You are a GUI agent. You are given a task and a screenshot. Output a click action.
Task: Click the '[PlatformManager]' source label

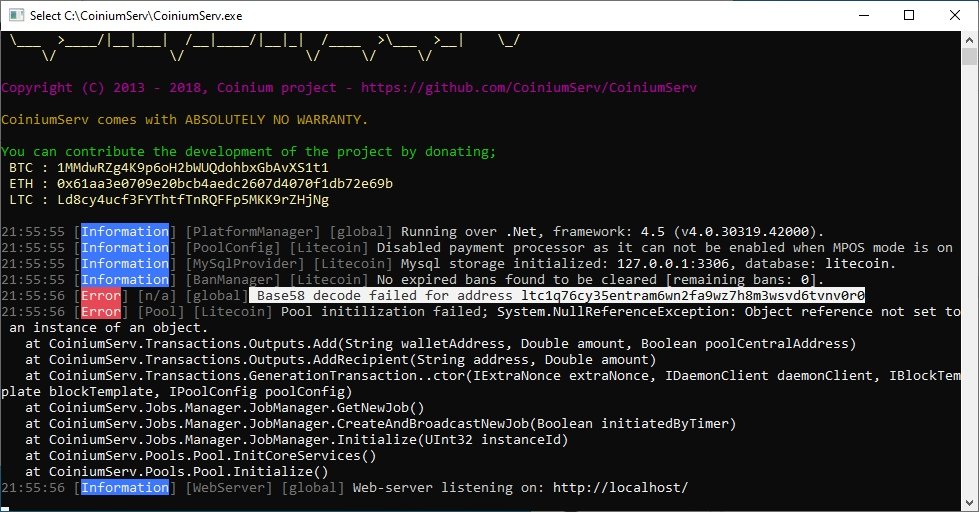coord(253,232)
